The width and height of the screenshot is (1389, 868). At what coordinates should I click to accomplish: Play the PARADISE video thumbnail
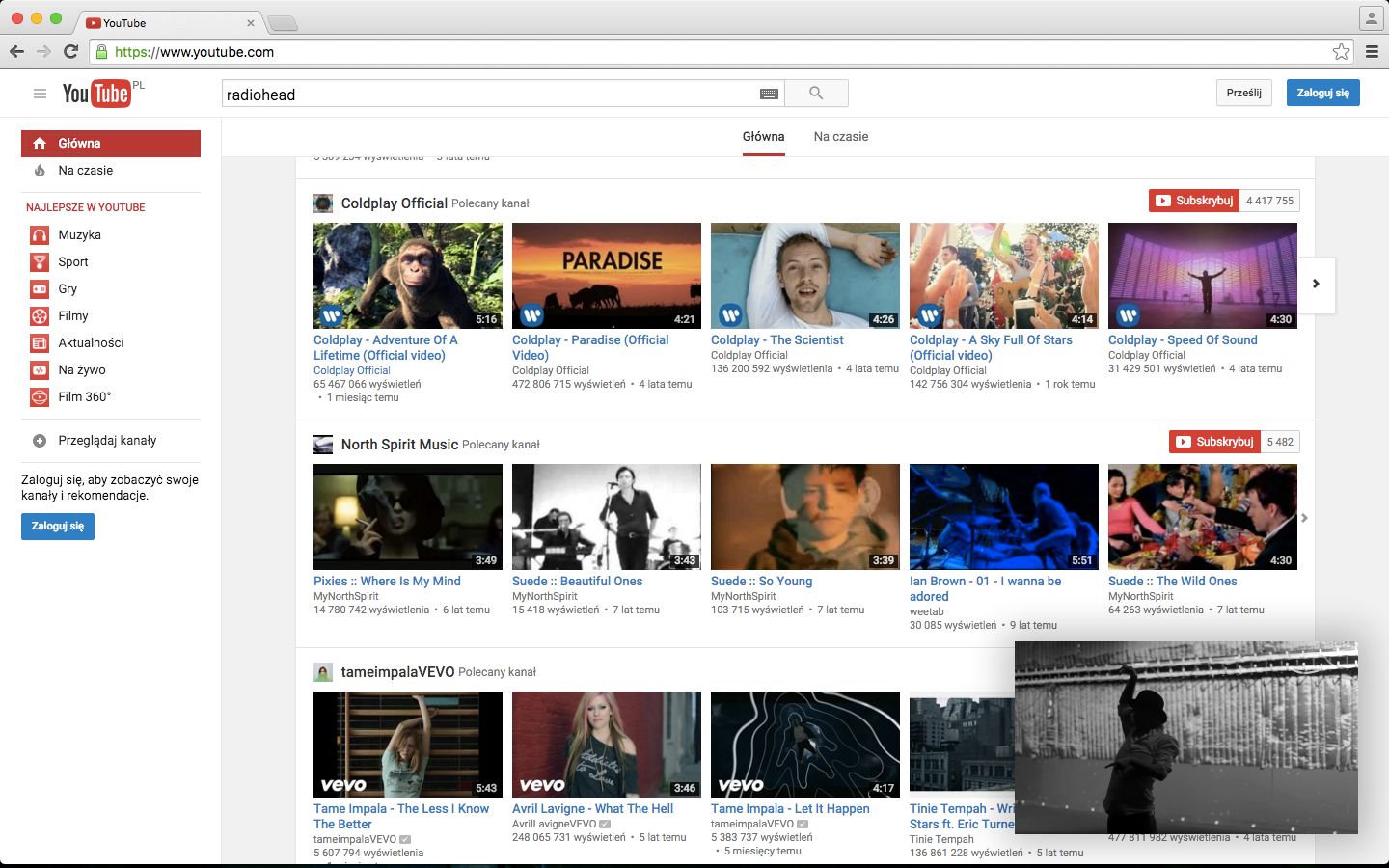coord(607,276)
